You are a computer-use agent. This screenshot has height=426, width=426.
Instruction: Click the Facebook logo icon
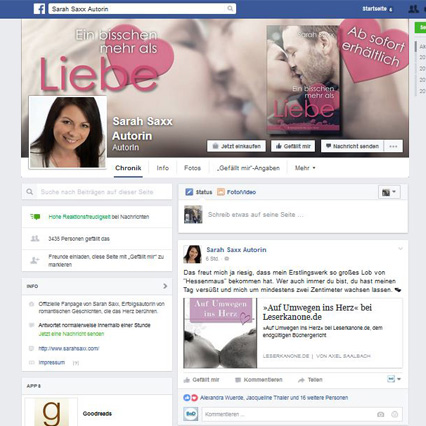click(x=39, y=9)
